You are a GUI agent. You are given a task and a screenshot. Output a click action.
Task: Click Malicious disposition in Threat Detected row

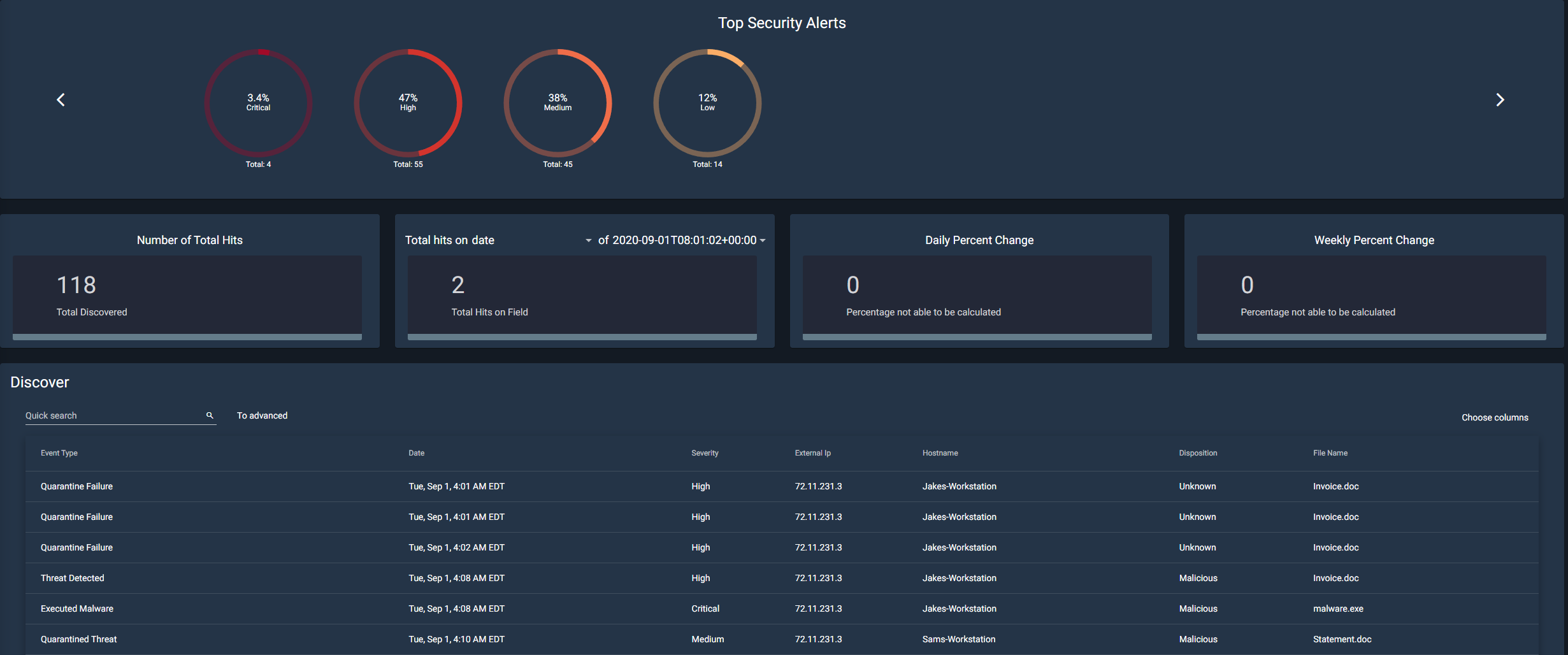pos(1198,578)
